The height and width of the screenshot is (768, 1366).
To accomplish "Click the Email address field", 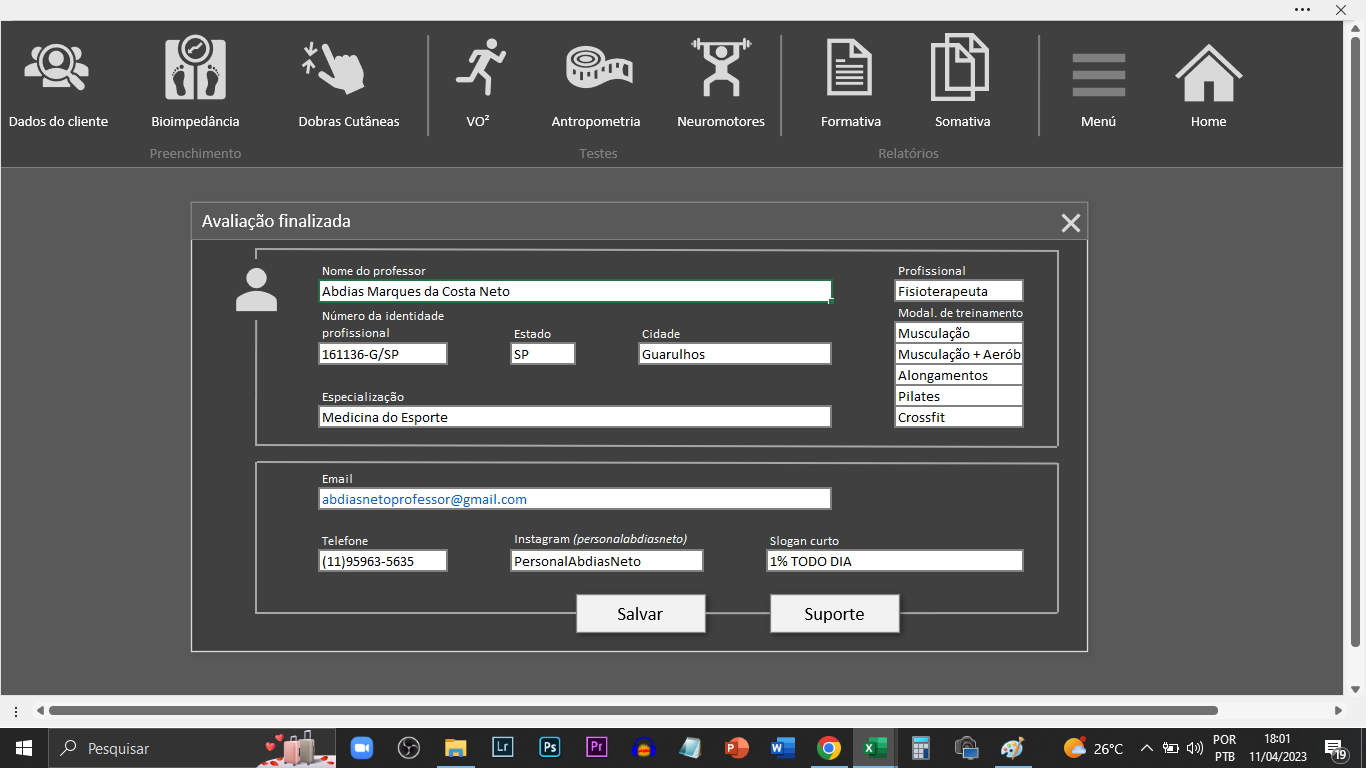I will 574,499.
